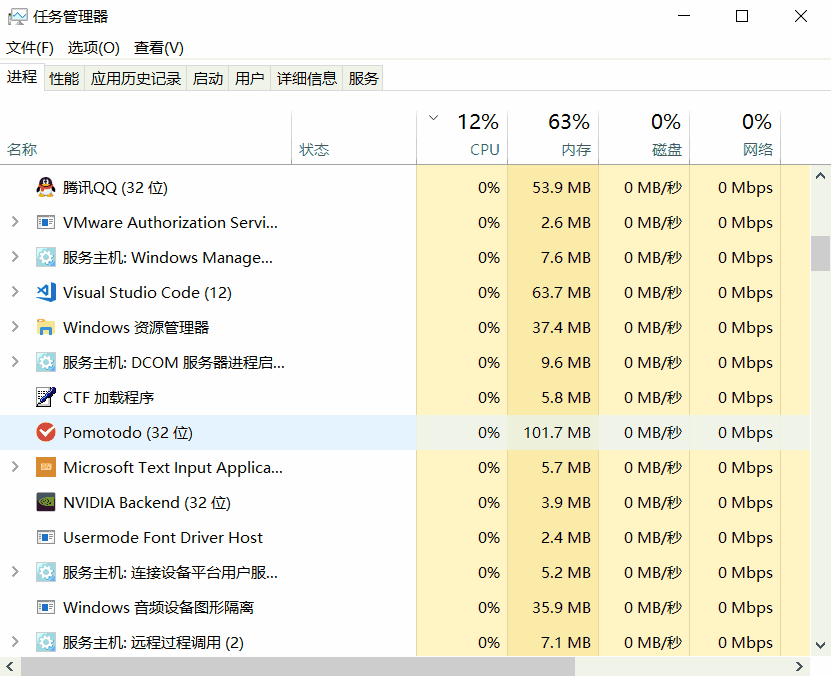Image resolution: width=831 pixels, height=676 pixels.
Task: Expand the 服务主机: Windows Manage... row
Action: pyautogui.click(x=15, y=257)
